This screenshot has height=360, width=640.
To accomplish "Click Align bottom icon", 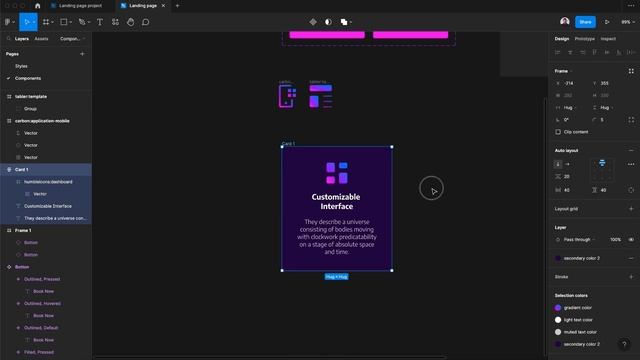I will (619, 52).
